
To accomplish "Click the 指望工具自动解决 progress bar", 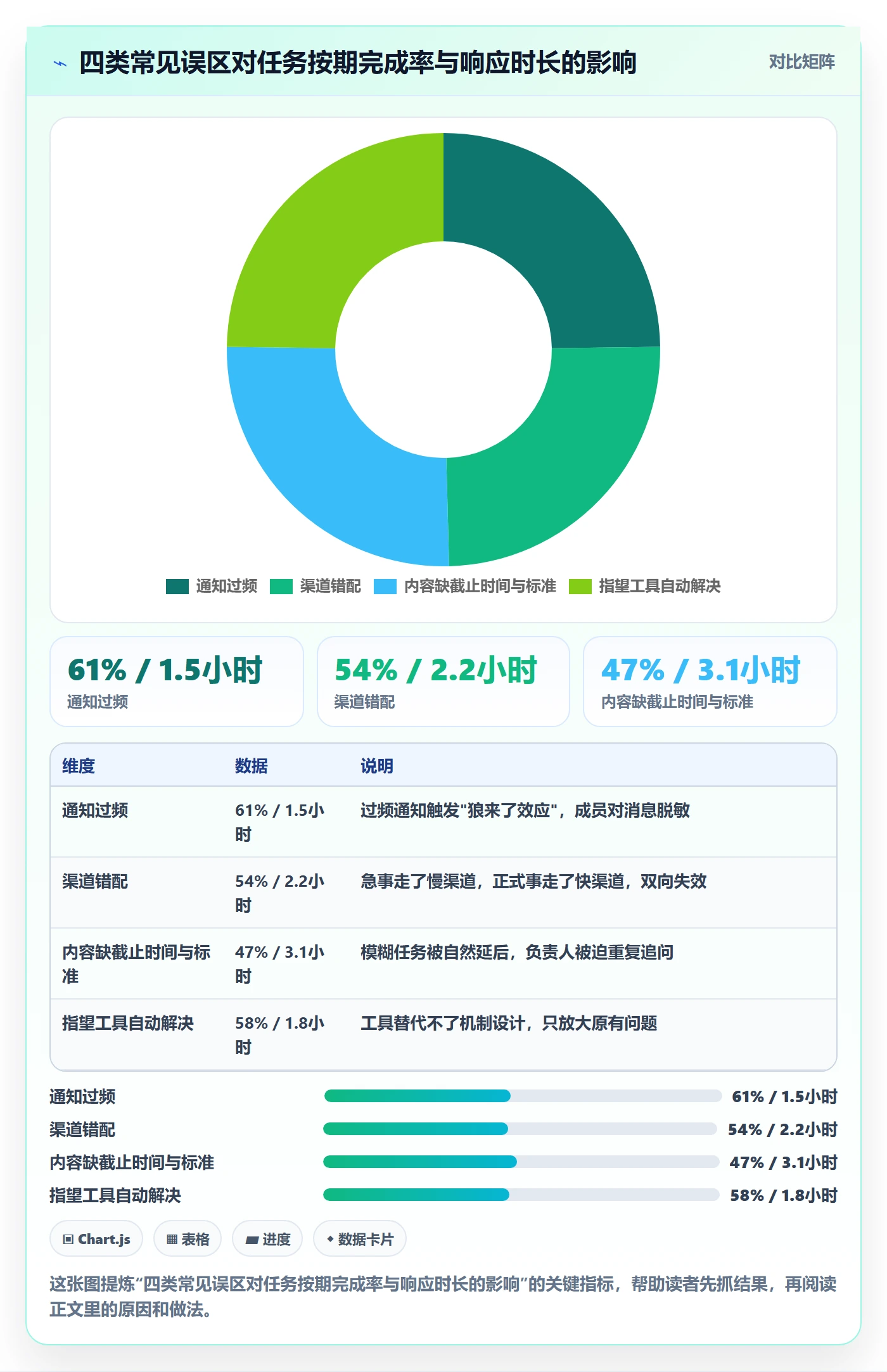I will pyautogui.click(x=521, y=1195).
